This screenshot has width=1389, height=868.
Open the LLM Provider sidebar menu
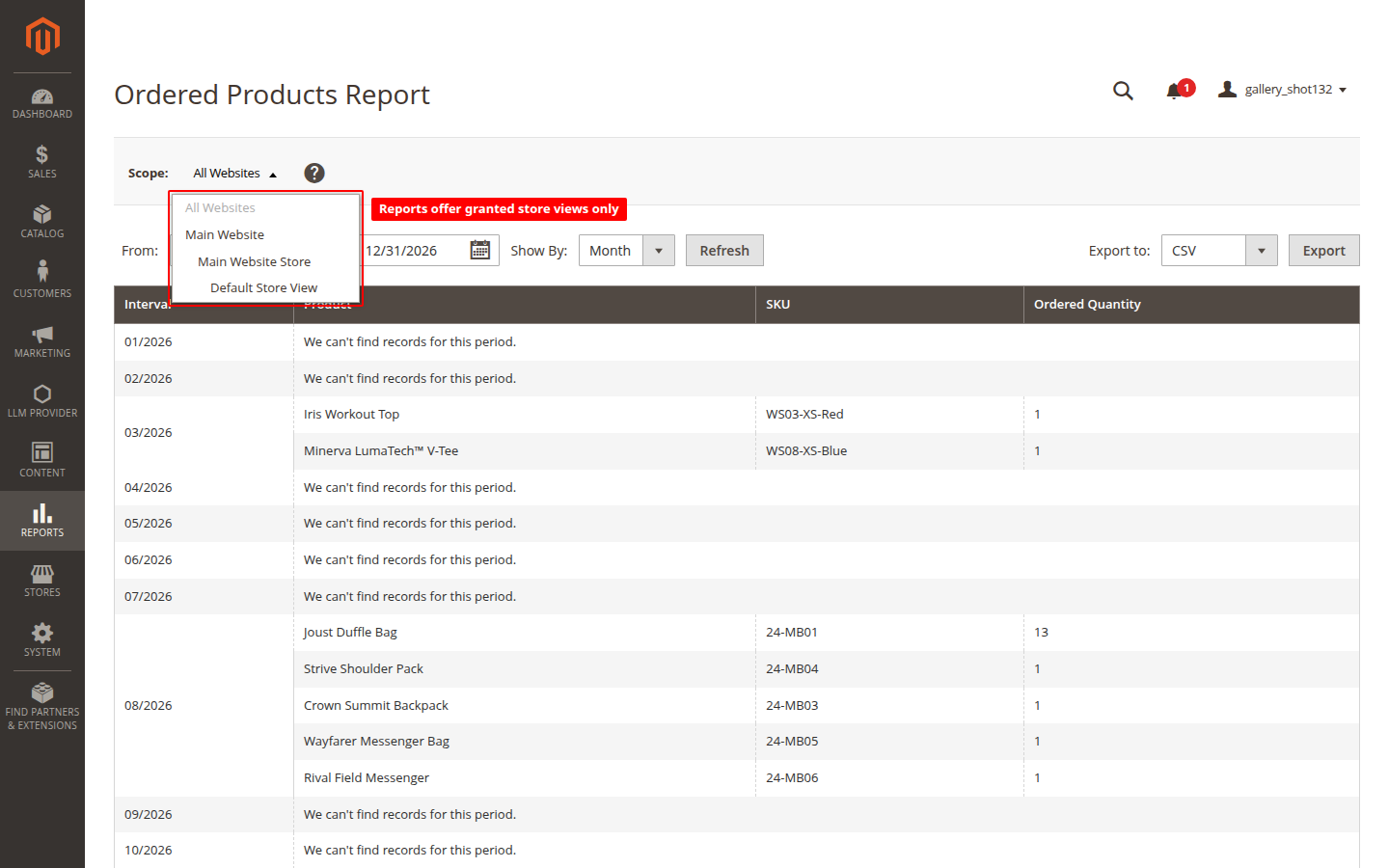42,401
